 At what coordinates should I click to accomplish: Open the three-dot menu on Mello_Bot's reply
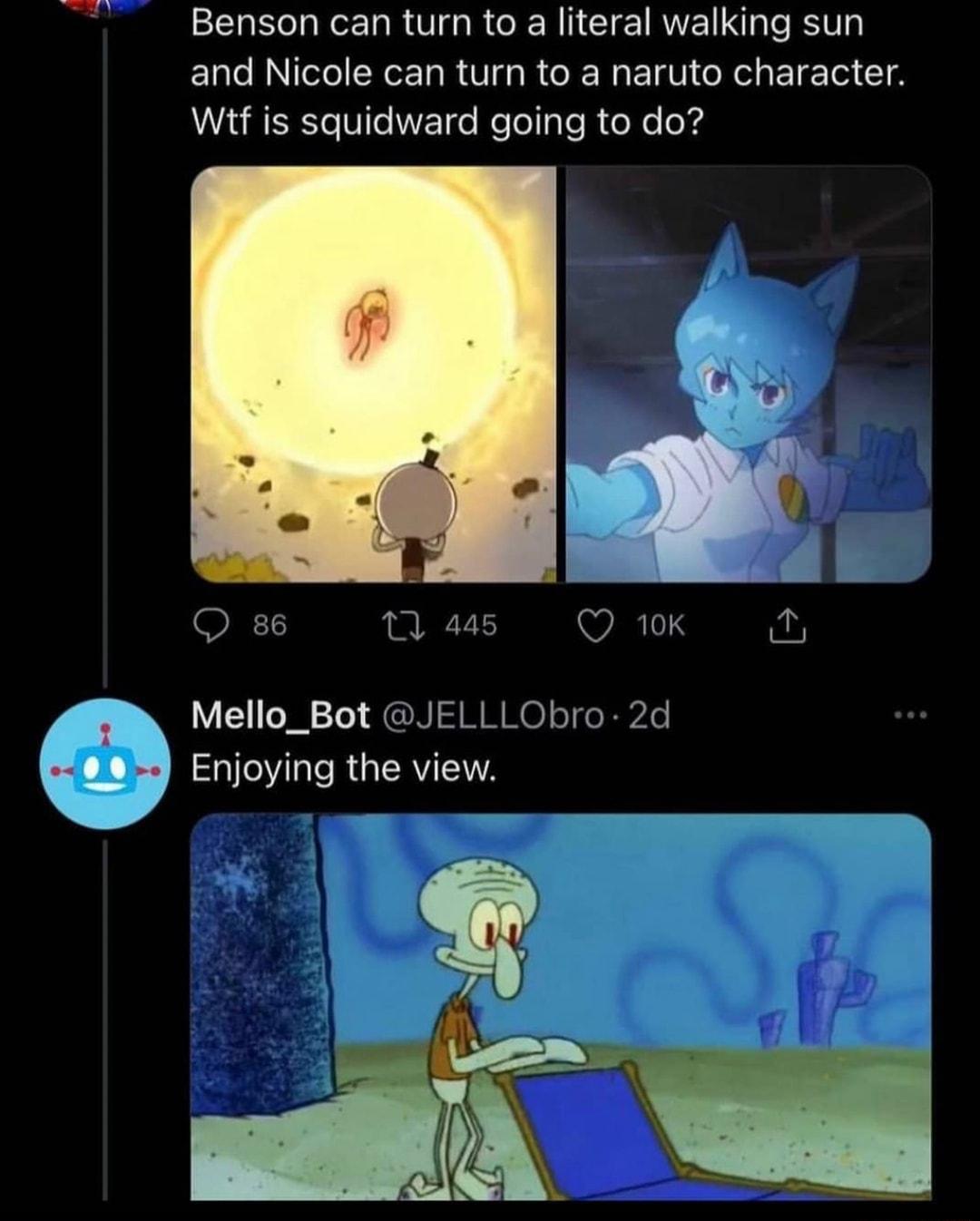click(909, 718)
